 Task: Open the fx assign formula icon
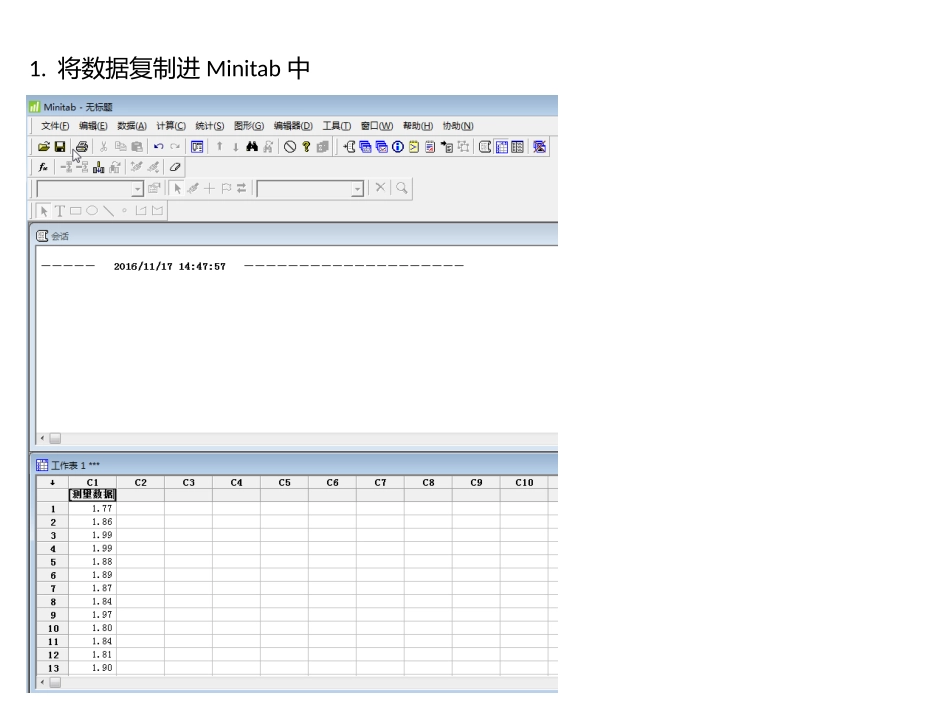click(43, 167)
